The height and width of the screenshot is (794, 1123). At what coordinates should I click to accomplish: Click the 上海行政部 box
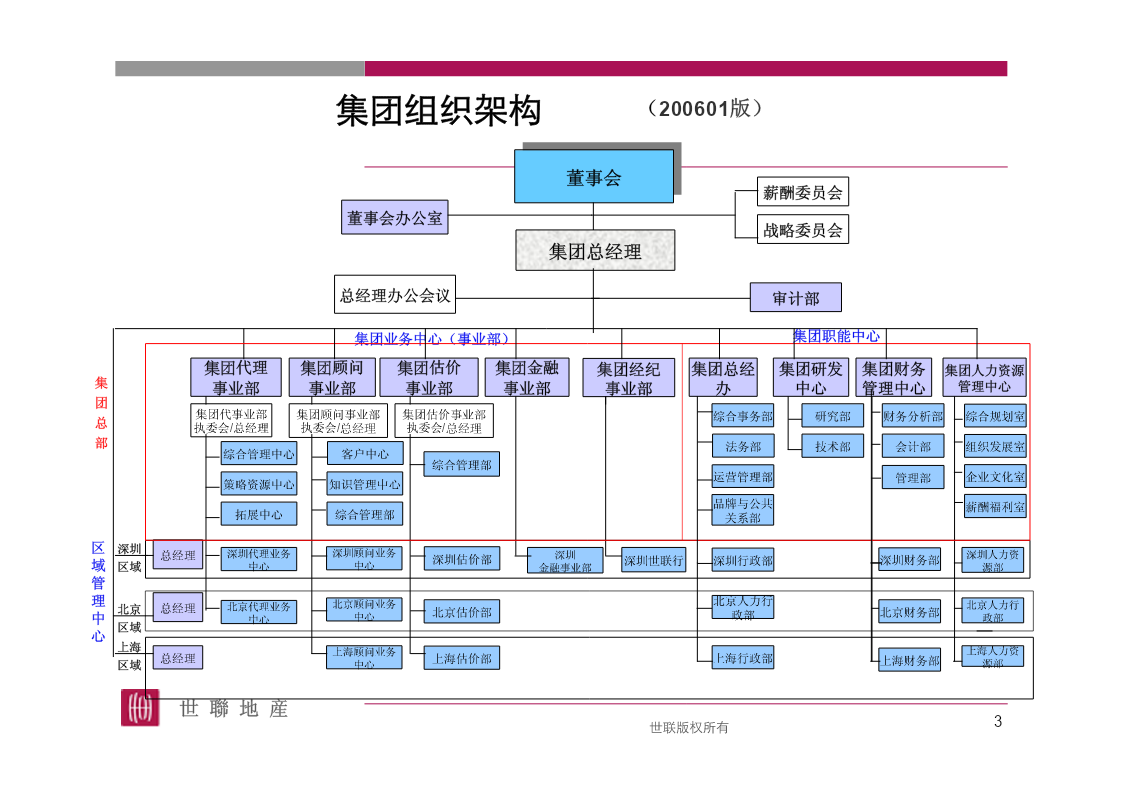click(743, 657)
